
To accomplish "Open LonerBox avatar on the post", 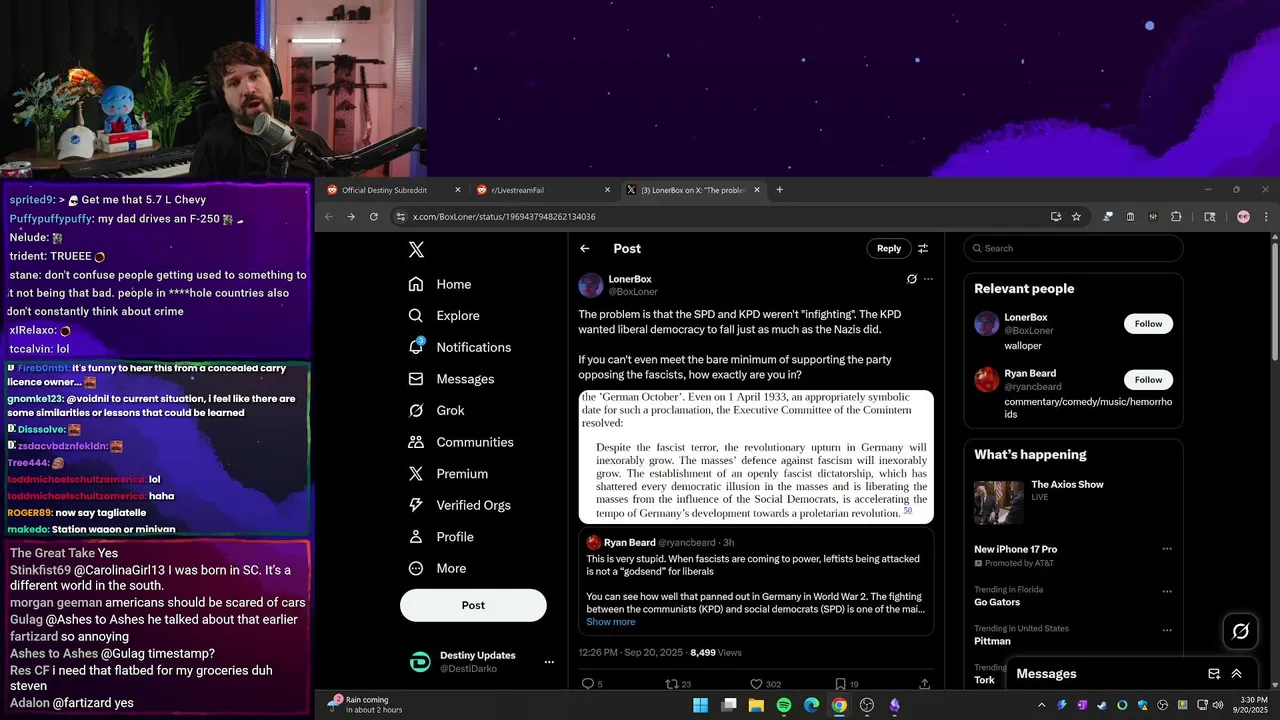I will (591, 285).
